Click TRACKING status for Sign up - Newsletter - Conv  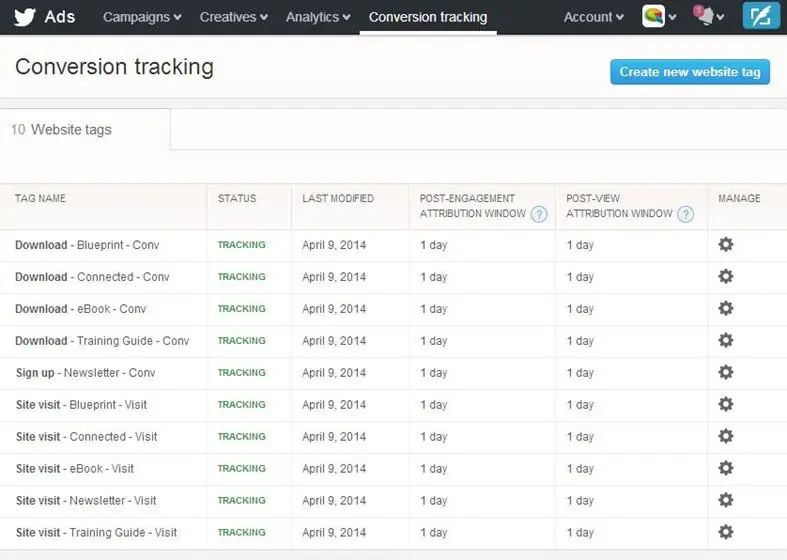[241, 373]
